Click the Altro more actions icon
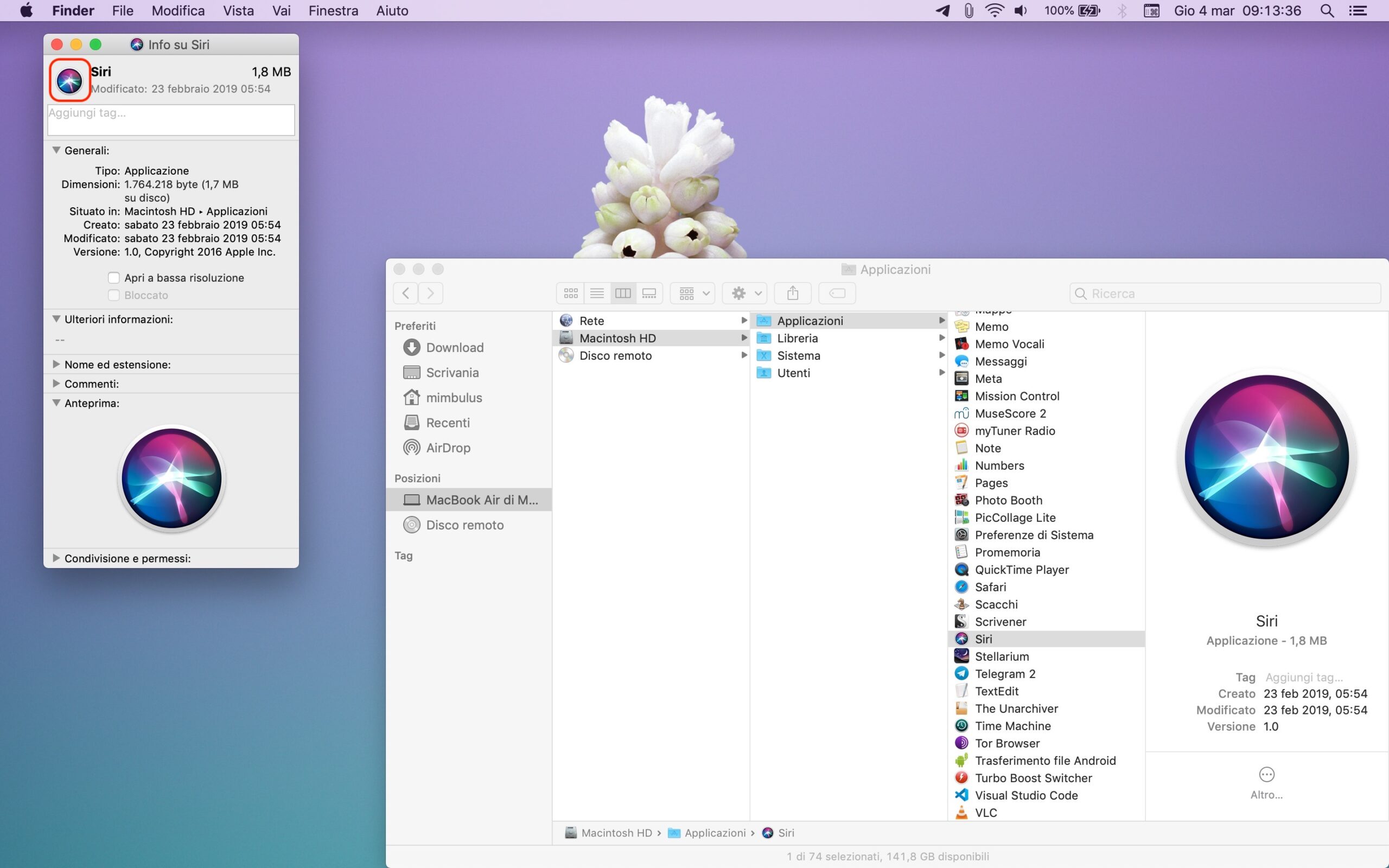This screenshot has width=1389, height=868. click(x=1266, y=775)
